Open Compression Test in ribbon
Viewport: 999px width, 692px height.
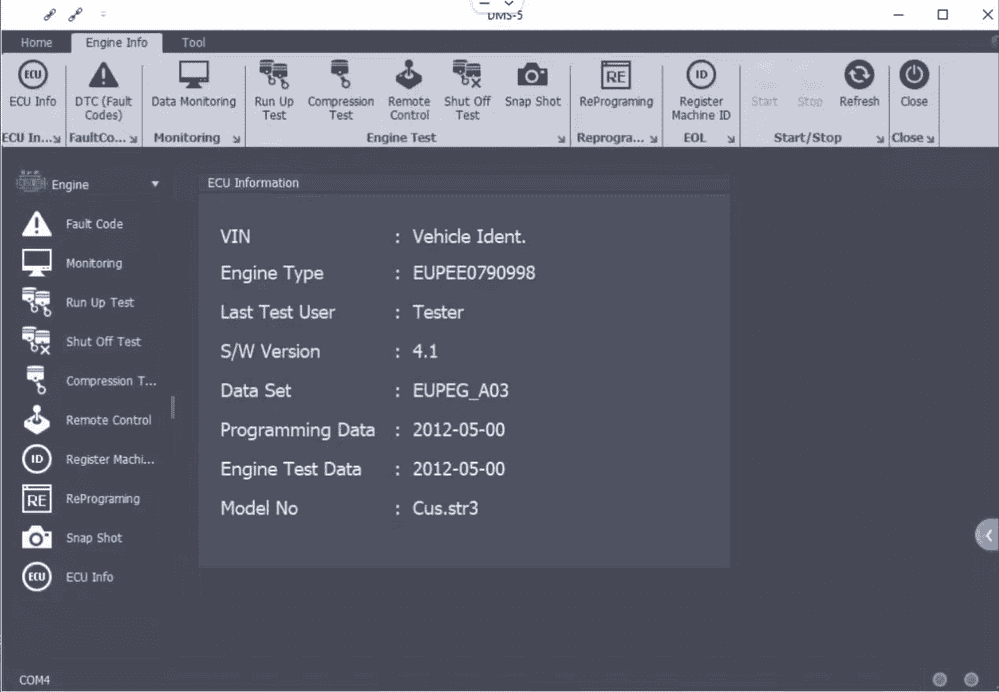click(341, 91)
